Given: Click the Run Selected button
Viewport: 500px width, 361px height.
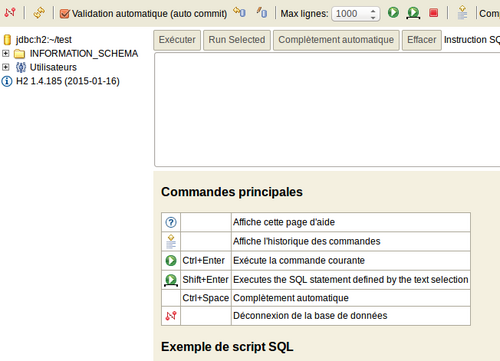Looking at the screenshot, I should [237, 40].
